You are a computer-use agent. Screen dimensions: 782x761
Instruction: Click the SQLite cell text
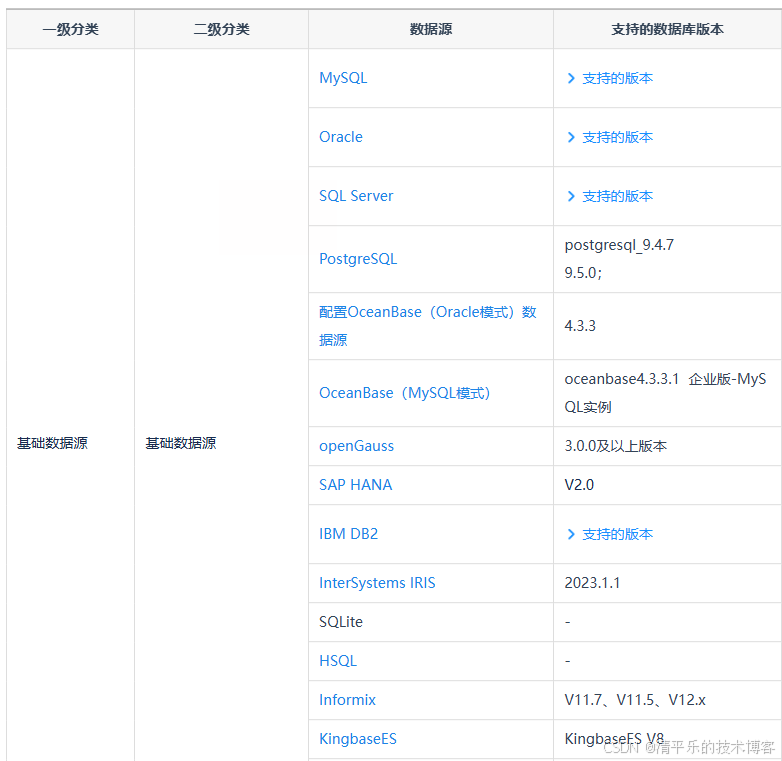[341, 622]
